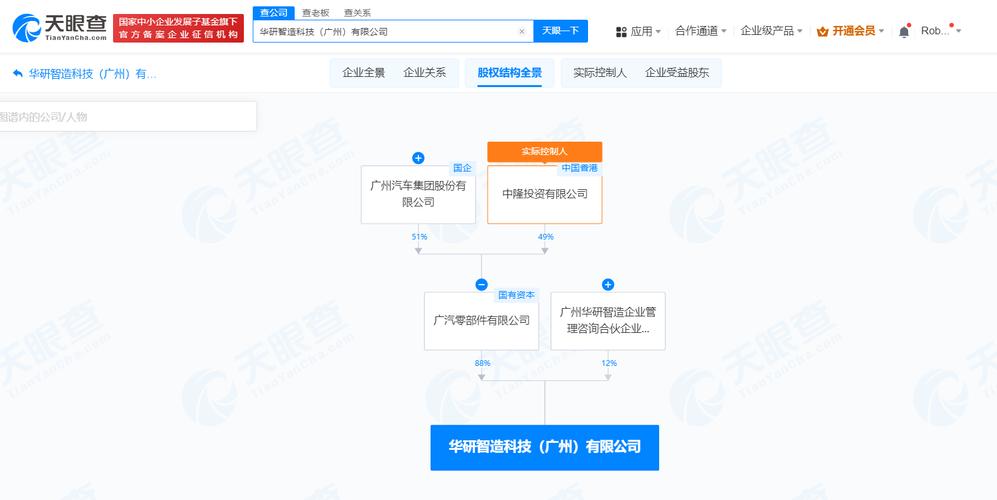997x500 pixels.
Task: Click the 广汽零部件有限公司 node
Action: [x=481, y=321]
